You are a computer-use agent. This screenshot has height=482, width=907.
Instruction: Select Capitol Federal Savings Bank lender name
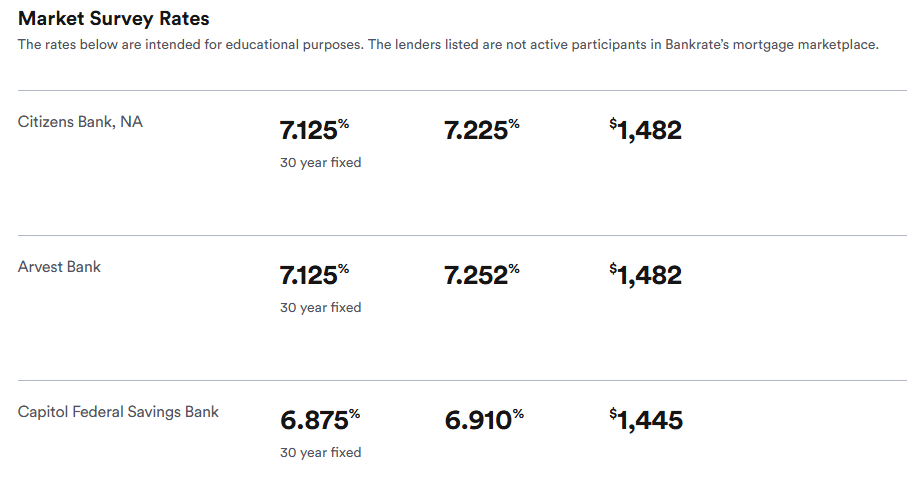coord(118,412)
